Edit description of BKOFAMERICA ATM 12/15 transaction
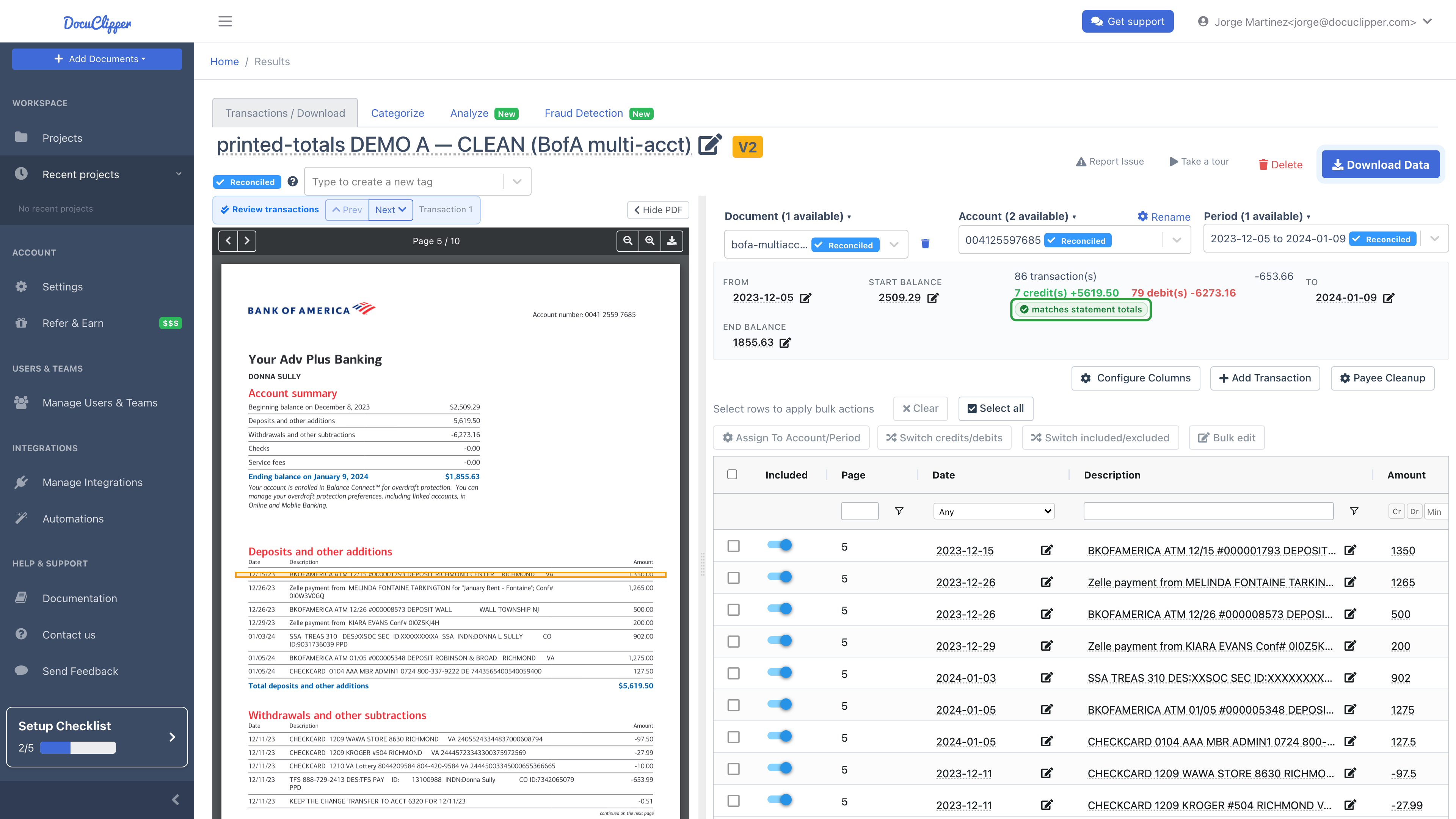 point(1350,550)
